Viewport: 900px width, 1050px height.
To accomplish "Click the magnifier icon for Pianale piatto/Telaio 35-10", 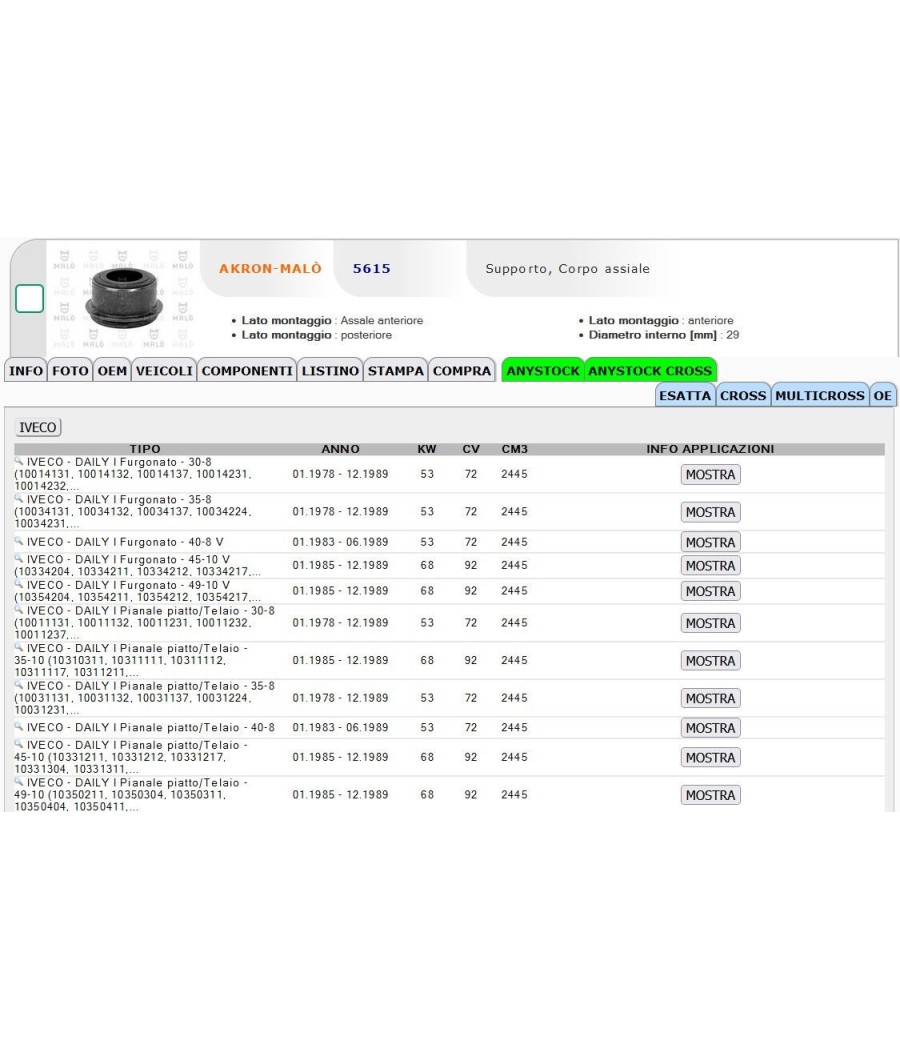I will tap(19, 647).
